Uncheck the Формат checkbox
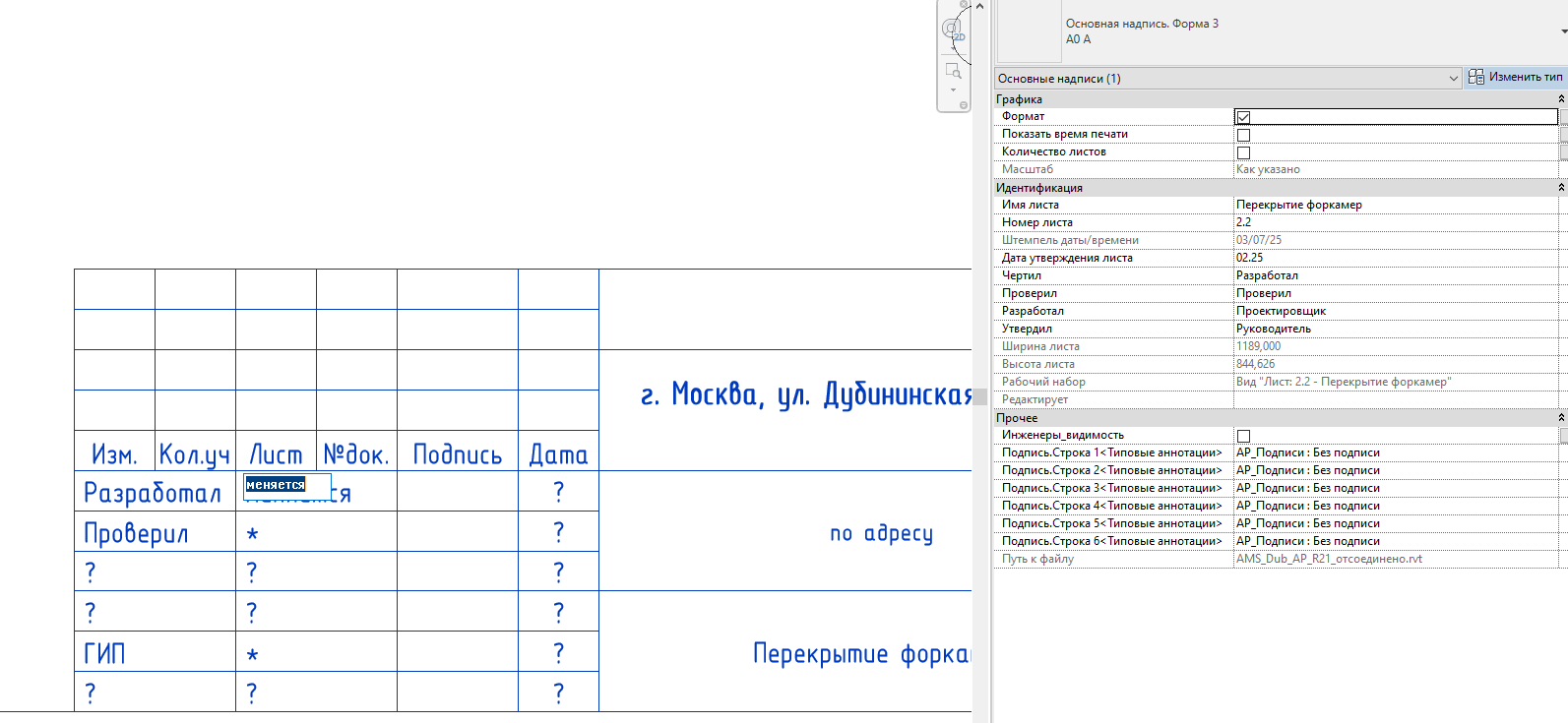This screenshot has width=1568, height=723. [x=1243, y=117]
